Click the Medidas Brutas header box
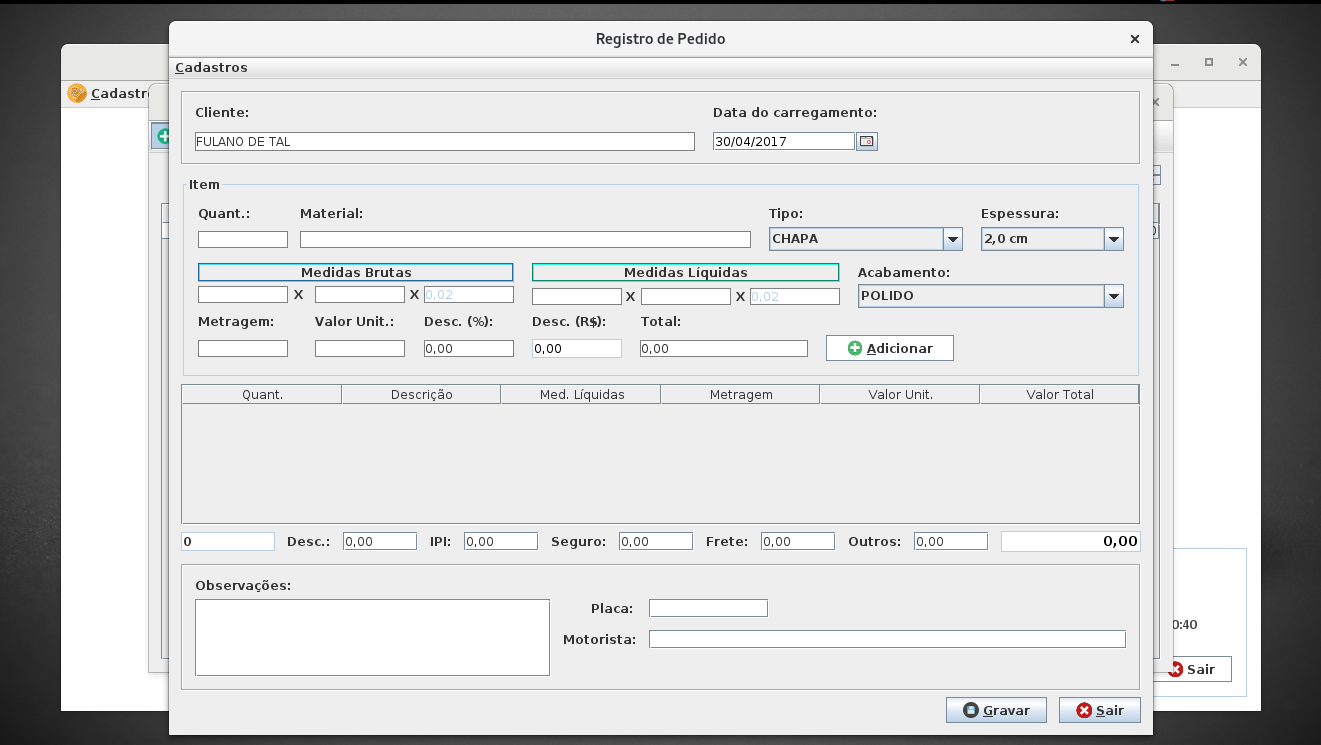The image size is (1321, 745). (356, 272)
